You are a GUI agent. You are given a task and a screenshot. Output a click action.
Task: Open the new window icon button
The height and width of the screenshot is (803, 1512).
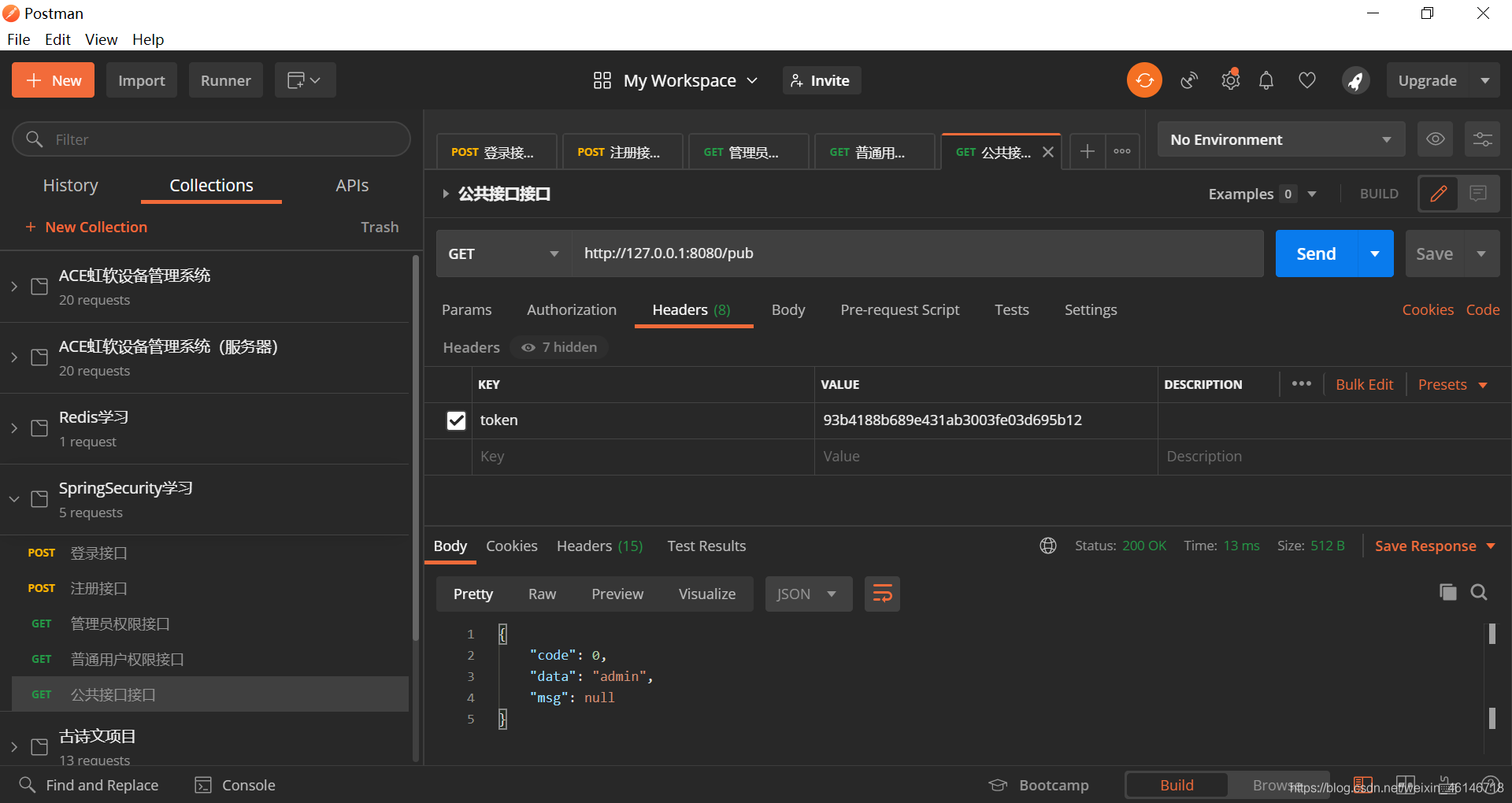[305, 80]
